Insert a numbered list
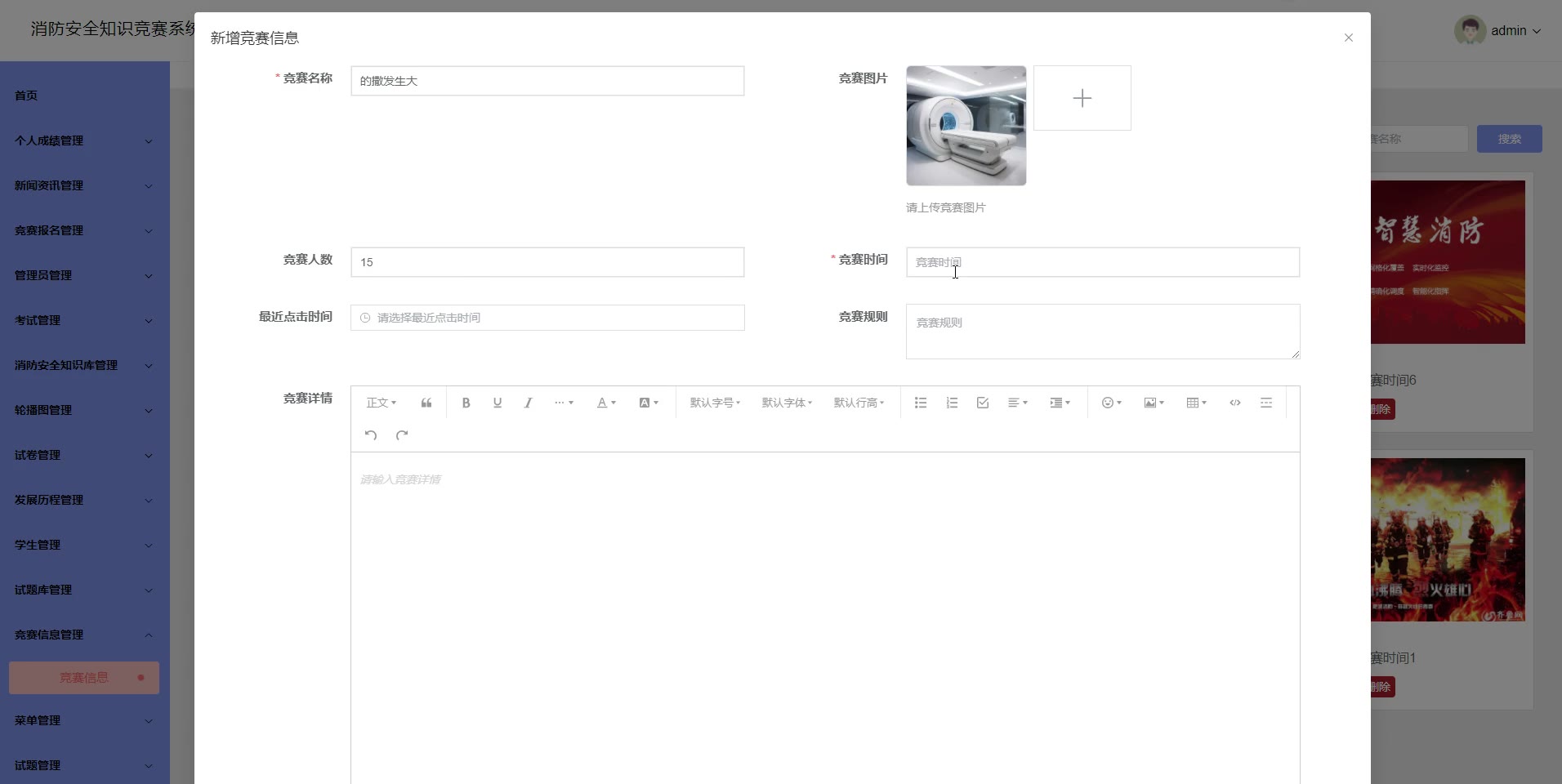 tap(952, 403)
